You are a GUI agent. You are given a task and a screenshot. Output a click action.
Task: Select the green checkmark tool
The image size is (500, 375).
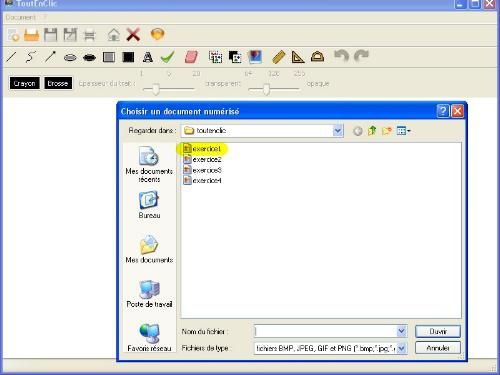click(167, 57)
